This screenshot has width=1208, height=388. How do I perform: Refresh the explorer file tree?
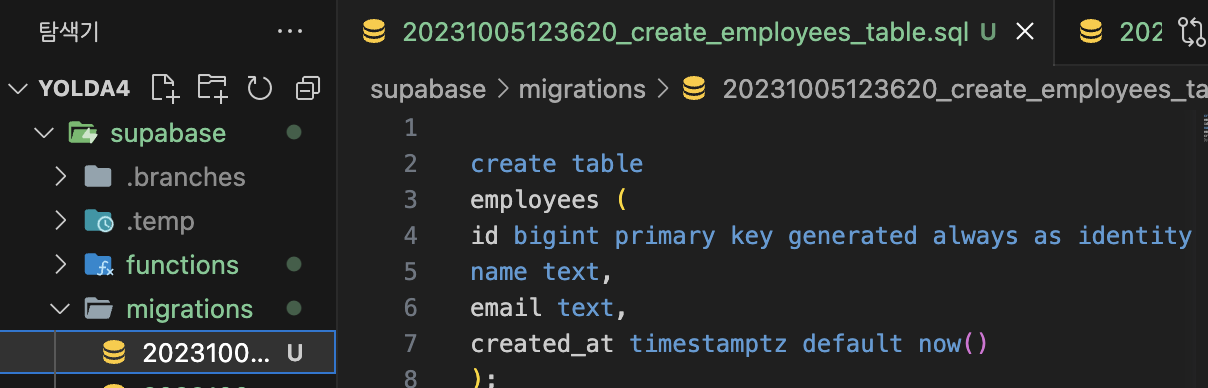coord(259,89)
